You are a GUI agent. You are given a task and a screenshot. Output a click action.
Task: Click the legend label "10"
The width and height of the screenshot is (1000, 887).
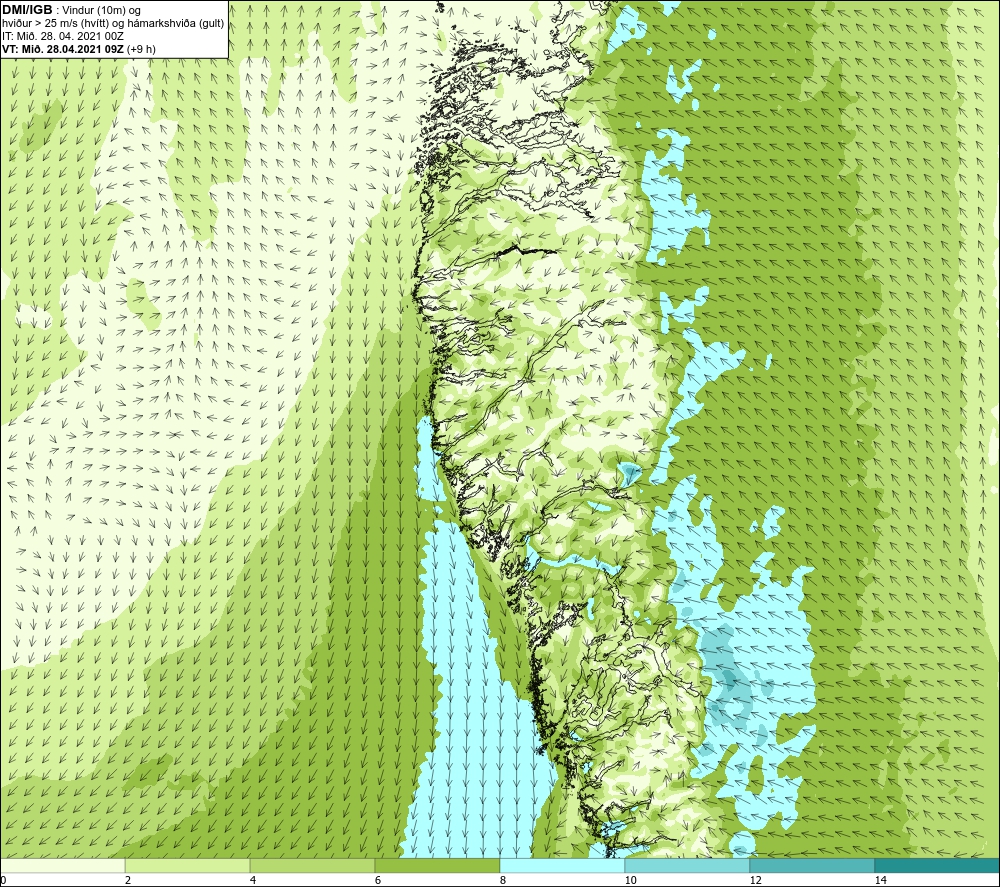[x=630, y=881]
